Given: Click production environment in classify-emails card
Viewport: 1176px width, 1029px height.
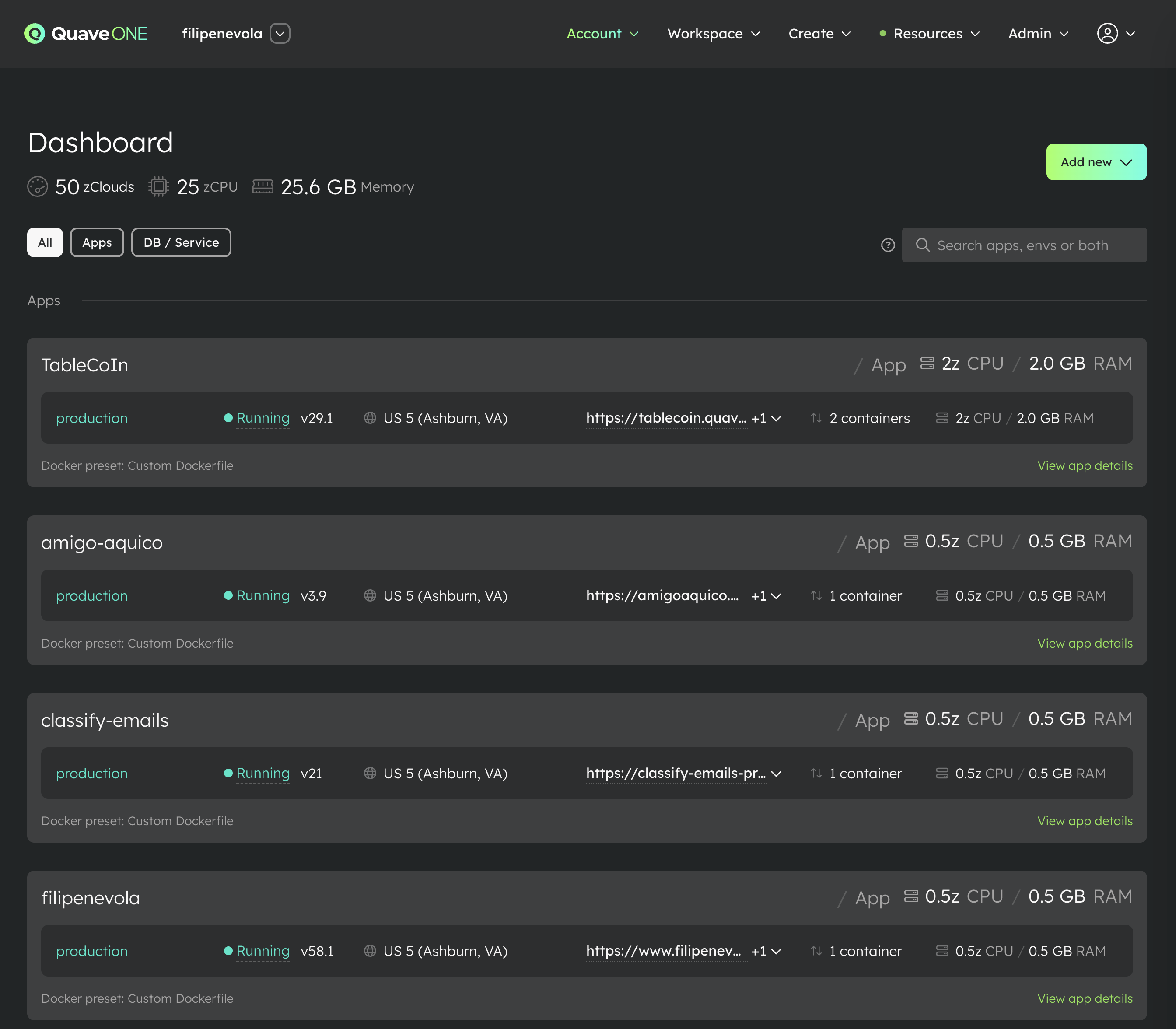Looking at the screenshot, I should pos(92,773).
